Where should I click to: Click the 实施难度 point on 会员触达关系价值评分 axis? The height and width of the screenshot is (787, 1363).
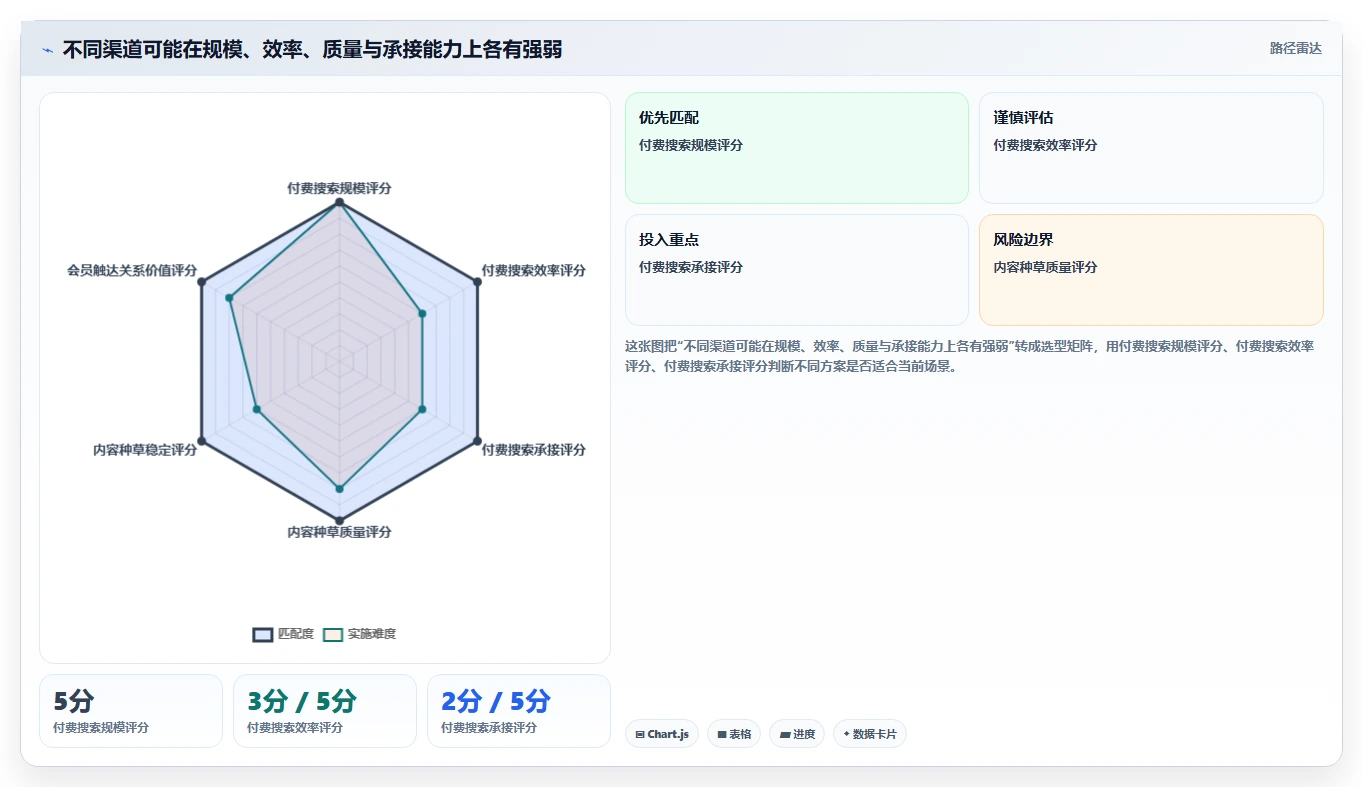[x=229, y=298]
